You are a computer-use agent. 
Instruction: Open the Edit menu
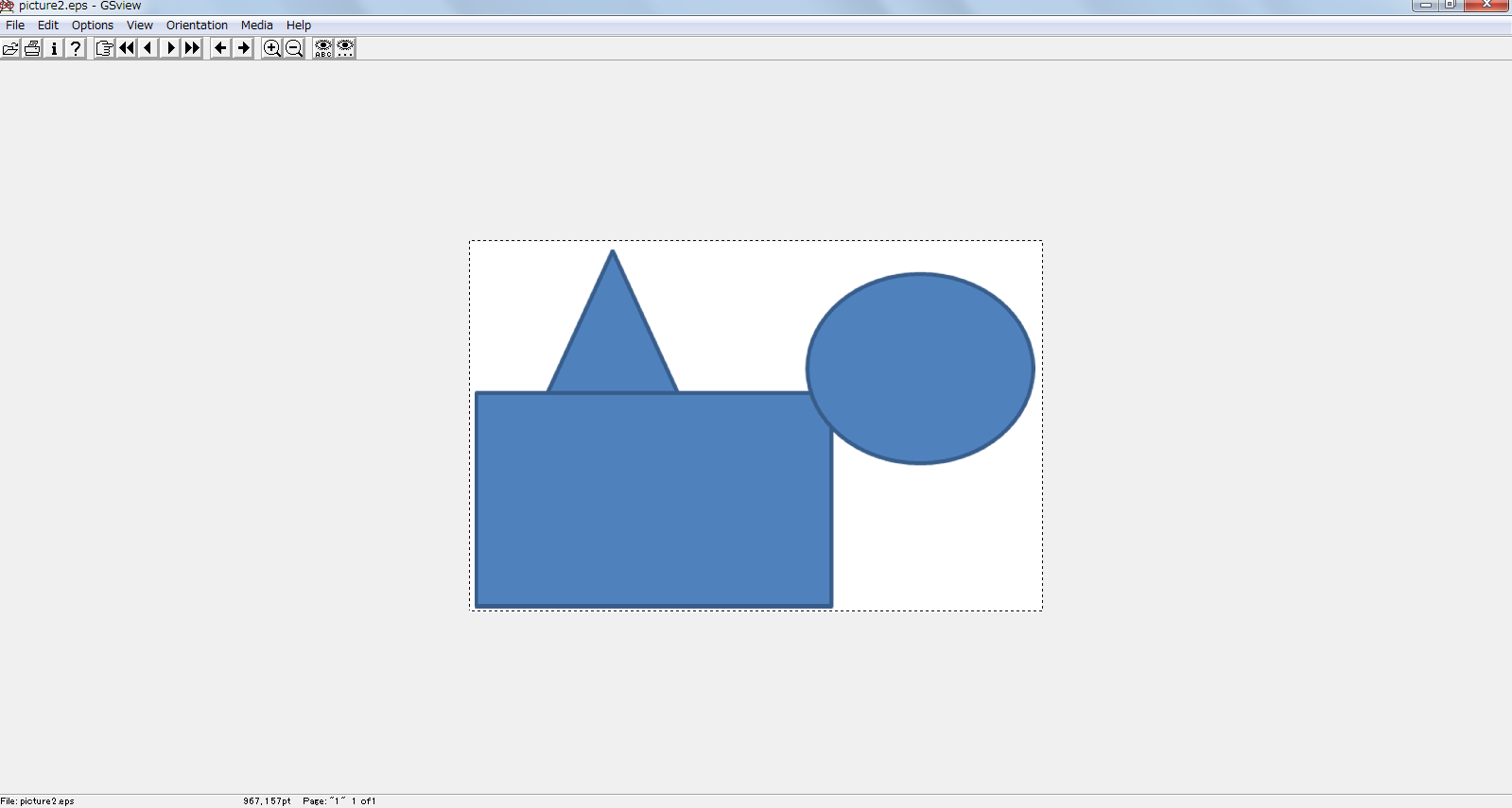(x=48, y=26)
